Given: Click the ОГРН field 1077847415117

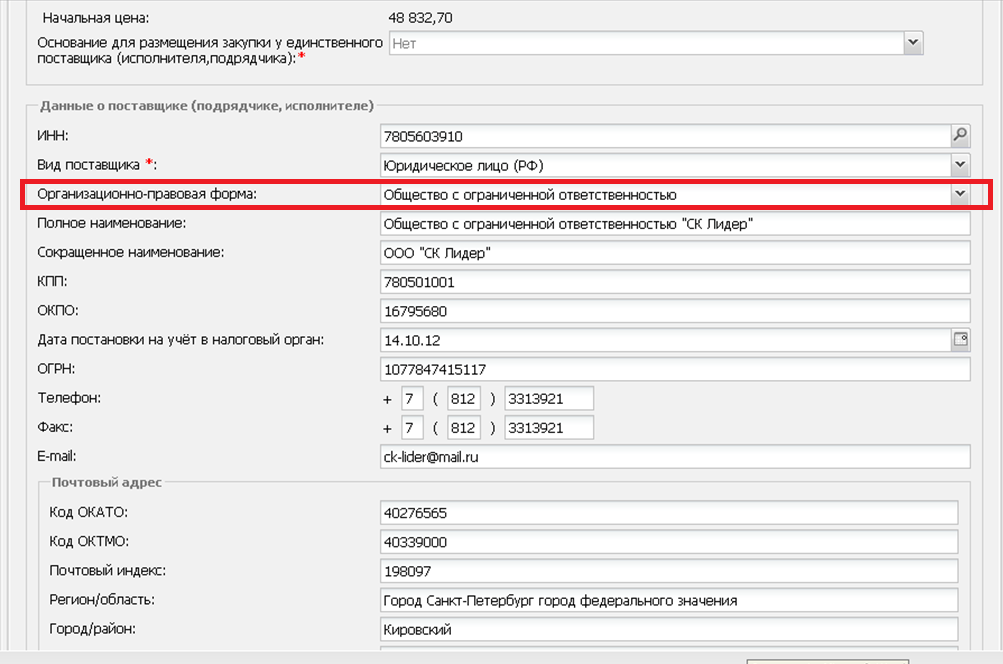Looking at the screenshot, I should point(675,369).
